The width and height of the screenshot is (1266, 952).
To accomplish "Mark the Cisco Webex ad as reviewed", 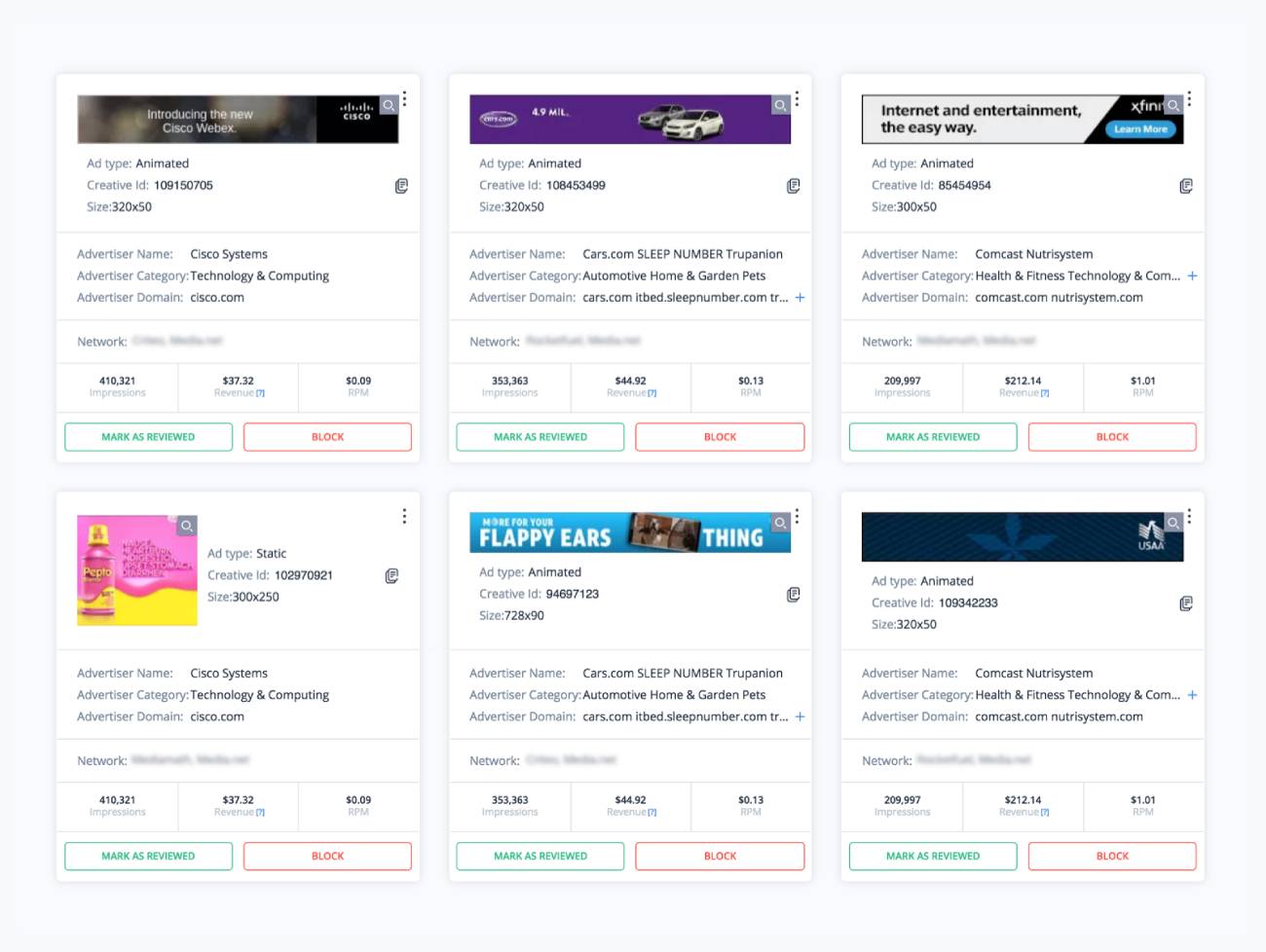I will click(148, 437).
